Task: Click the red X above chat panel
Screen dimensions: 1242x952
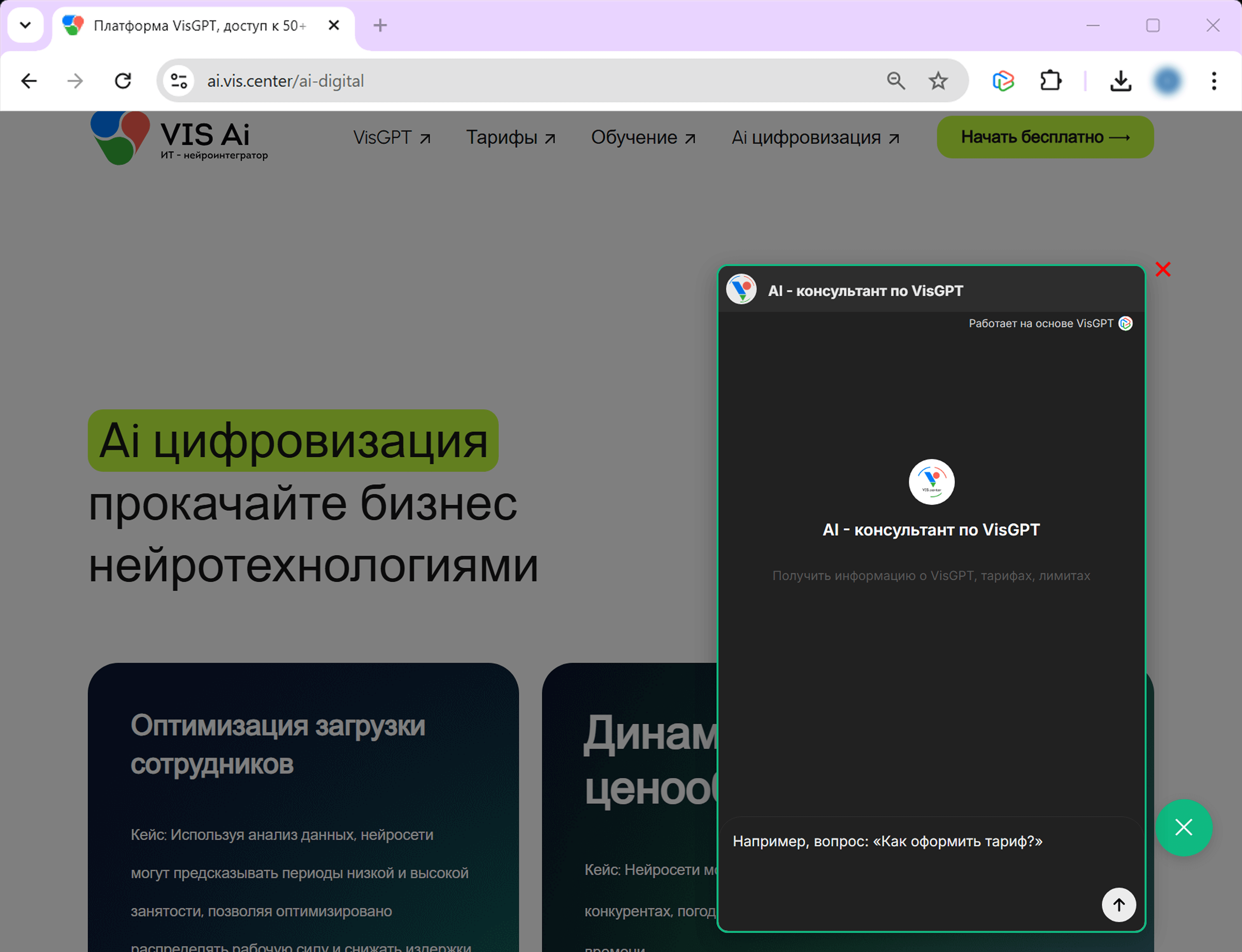Action: click(1163, 269)
